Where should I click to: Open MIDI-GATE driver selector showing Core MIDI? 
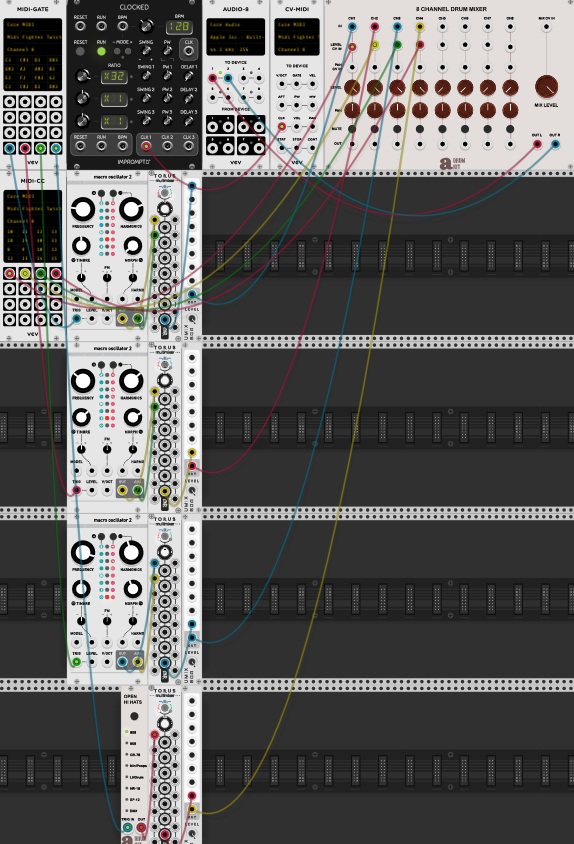(x=33, y=25)
